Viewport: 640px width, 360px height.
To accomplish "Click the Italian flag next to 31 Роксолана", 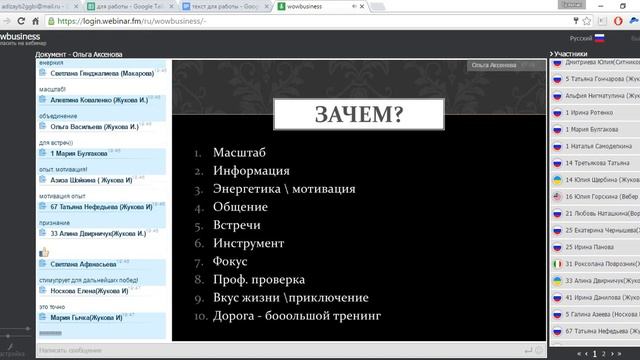I will [x=557, y=264].
